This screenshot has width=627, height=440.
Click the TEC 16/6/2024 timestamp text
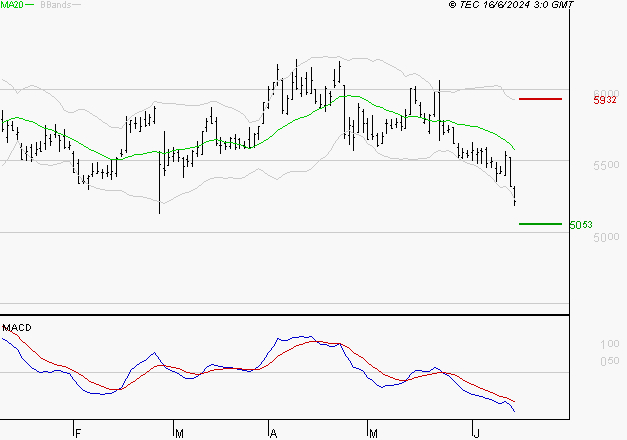pyautogui.click(x=511, y=4)
